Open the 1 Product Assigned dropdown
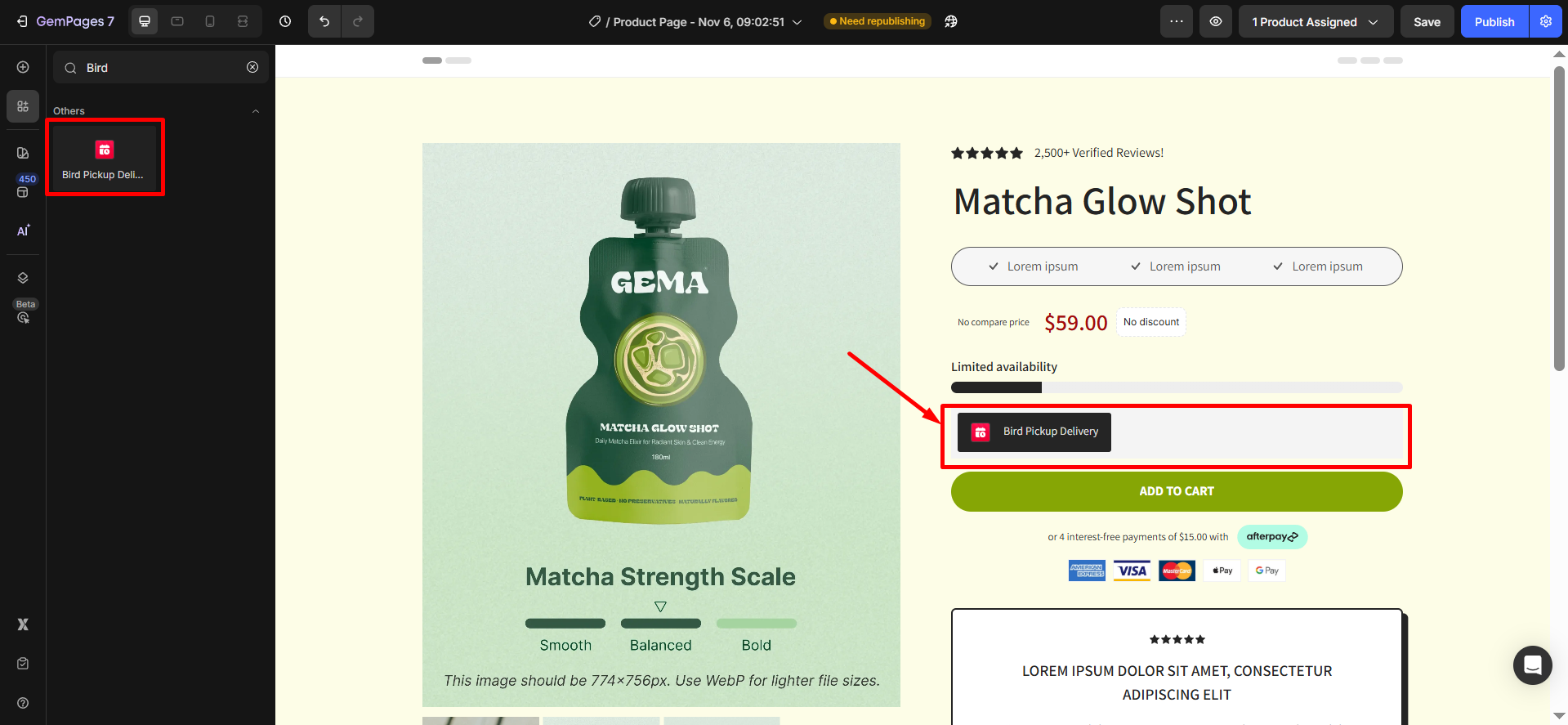Viewport: 1568px width, 725px height. [x=1315, y=22]
